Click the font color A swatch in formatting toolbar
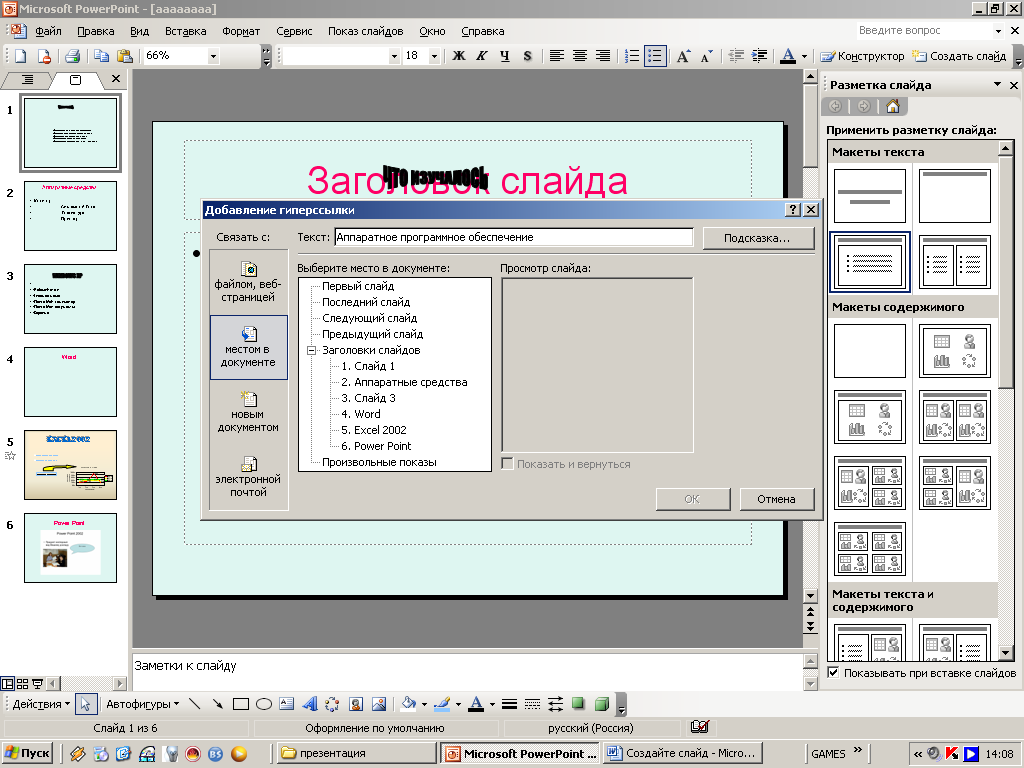The height and width of the screenshot is (768, 1024). 788,56
